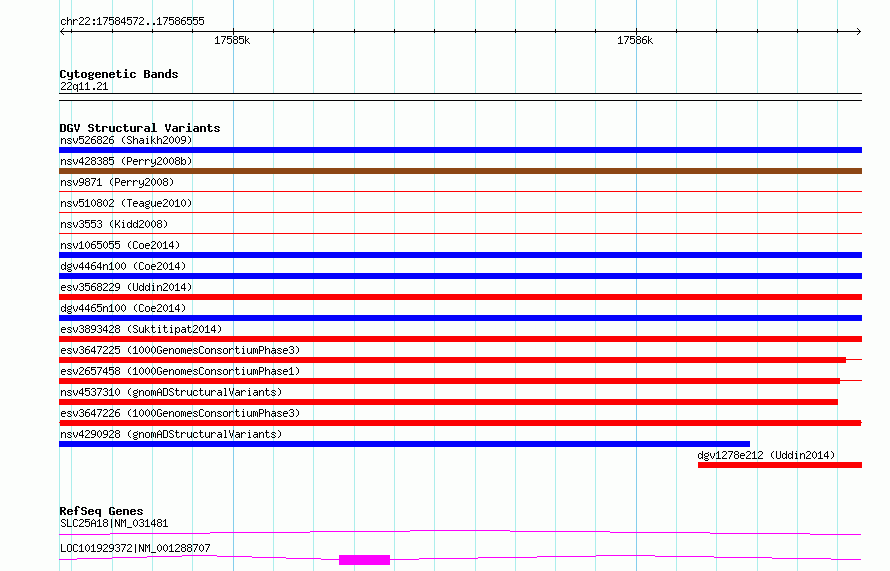Click the SLC25A18|NM_031481 gene label
890x571 pixels.
click(x=114, y=523)
